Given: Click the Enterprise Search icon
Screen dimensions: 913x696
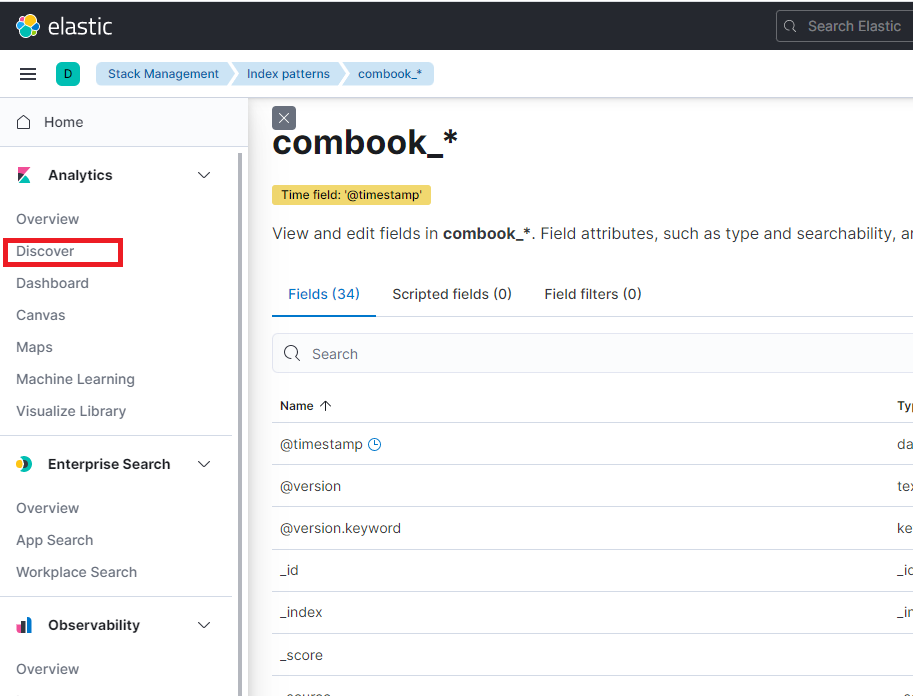Looking at the screenshot, I should (x=24, y=464).
